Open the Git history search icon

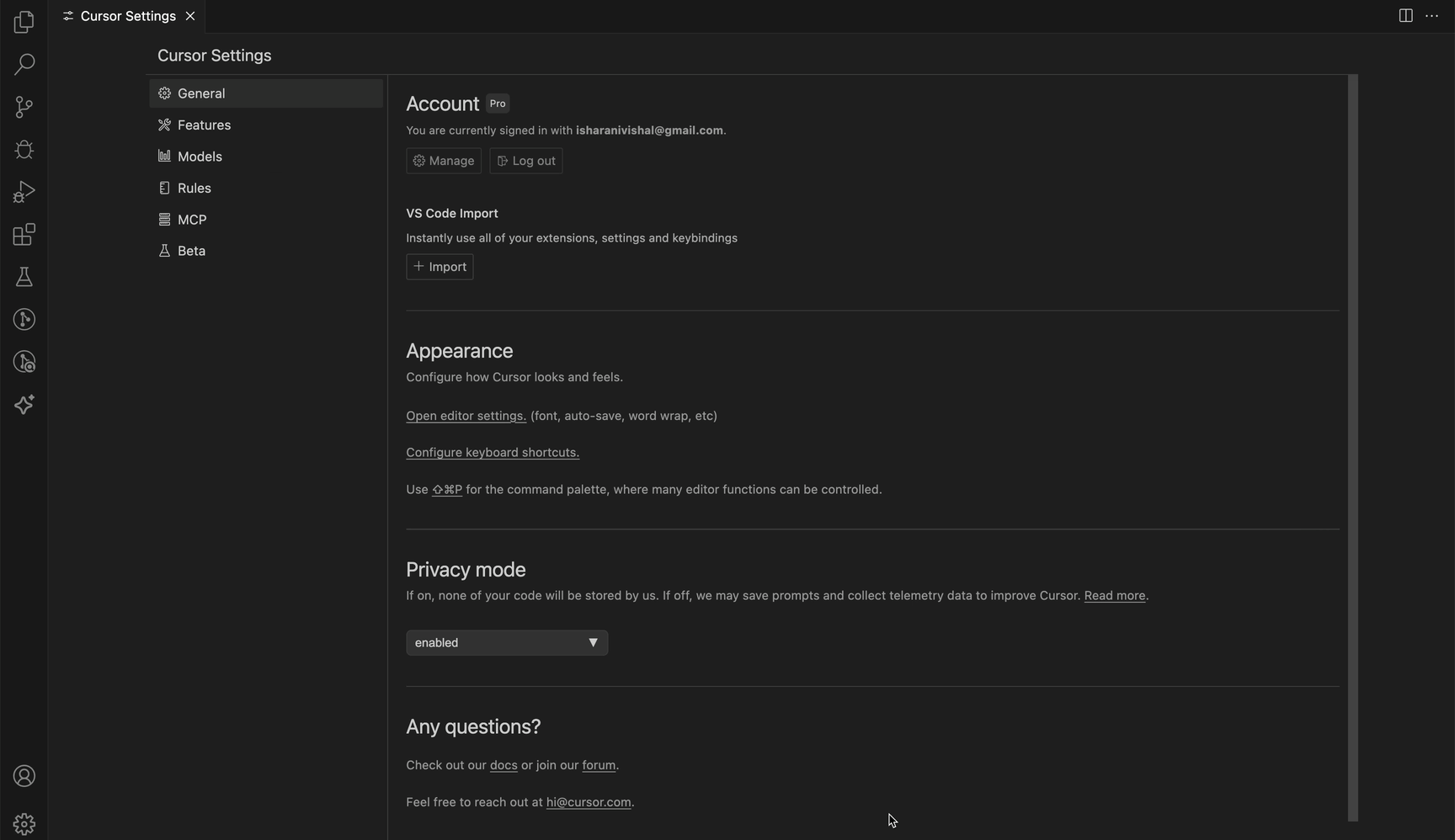click(24, 362)
